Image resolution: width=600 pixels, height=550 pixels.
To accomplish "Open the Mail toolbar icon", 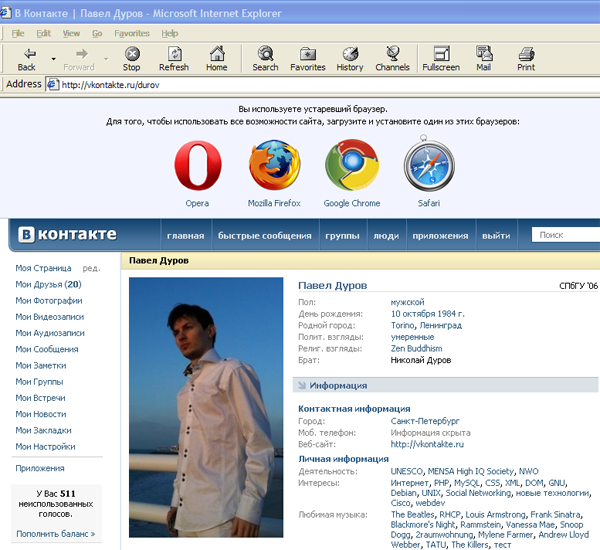I will click(484, 54).
